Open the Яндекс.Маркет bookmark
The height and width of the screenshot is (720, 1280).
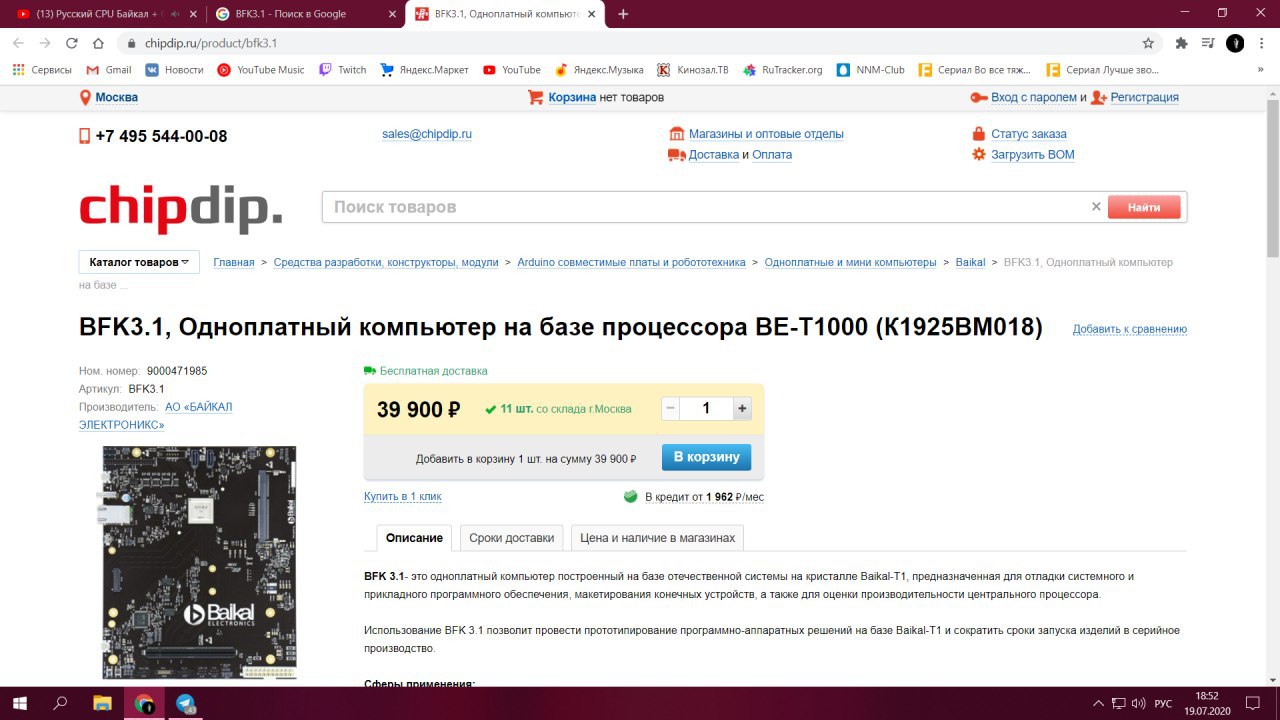(x=425, y=70)
